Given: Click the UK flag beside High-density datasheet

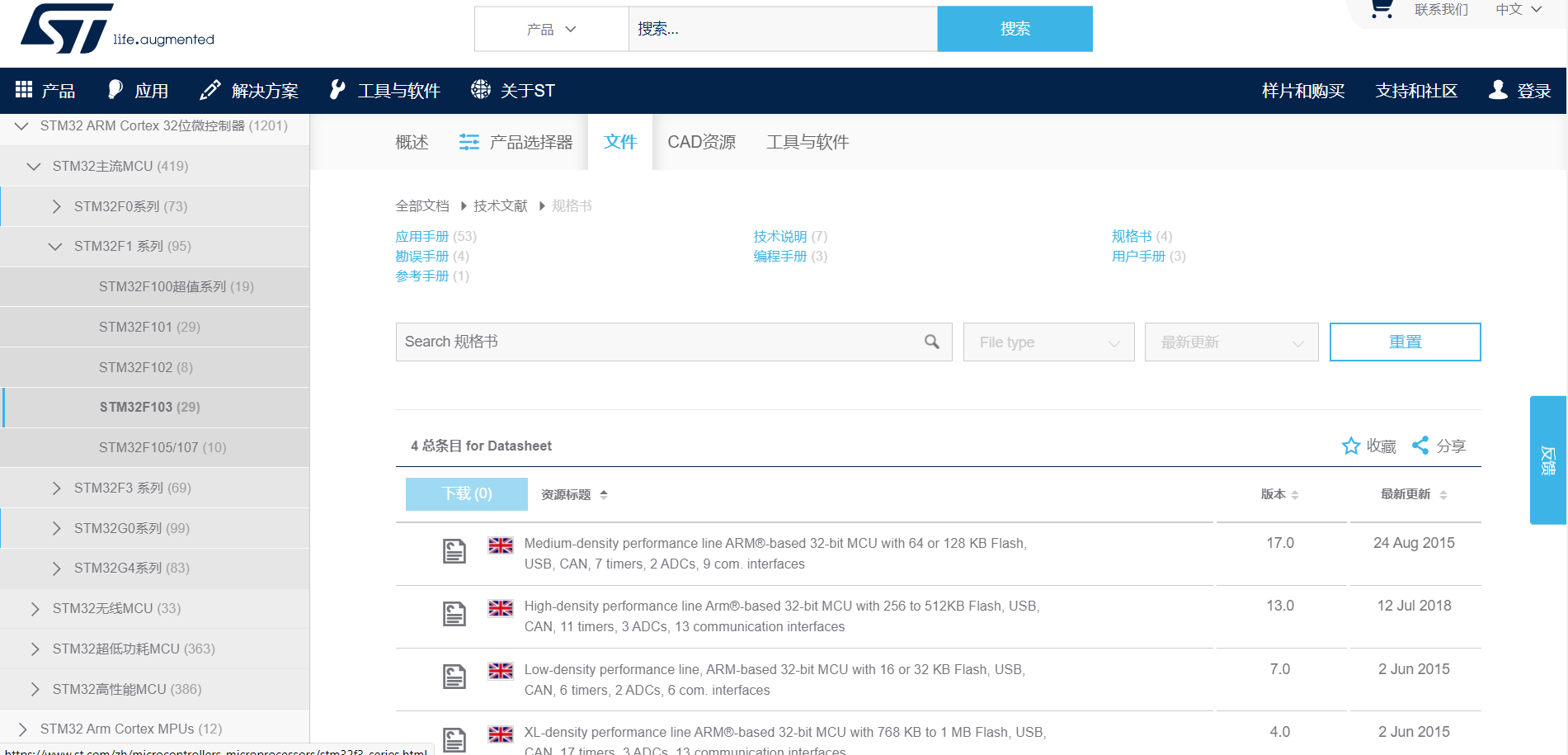Looking at the screenshot, I should coord(500,608).
